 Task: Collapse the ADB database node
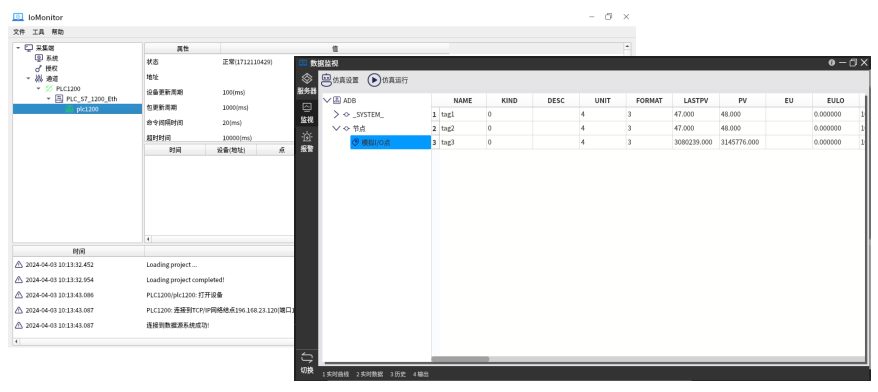327,100
